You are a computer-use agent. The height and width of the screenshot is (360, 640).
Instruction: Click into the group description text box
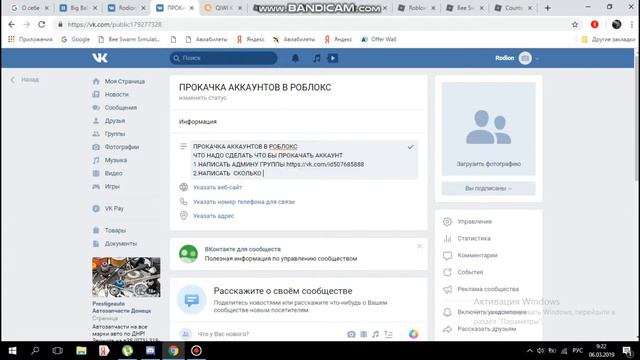point(304,160)
